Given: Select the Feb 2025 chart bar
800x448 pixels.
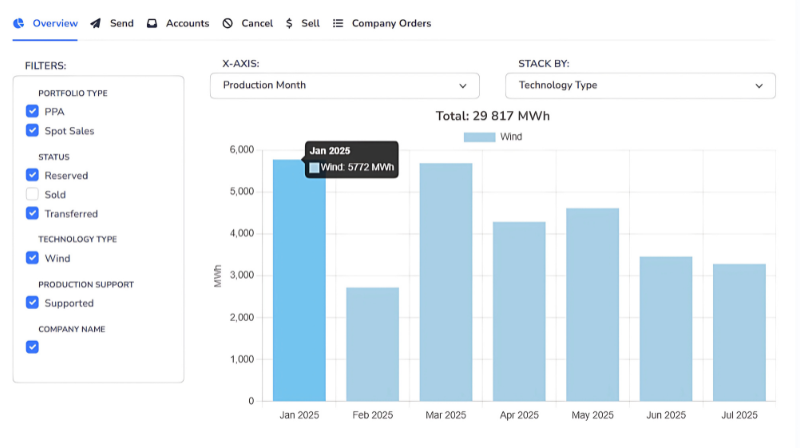Looking at the screenshot, I should 372,344.
